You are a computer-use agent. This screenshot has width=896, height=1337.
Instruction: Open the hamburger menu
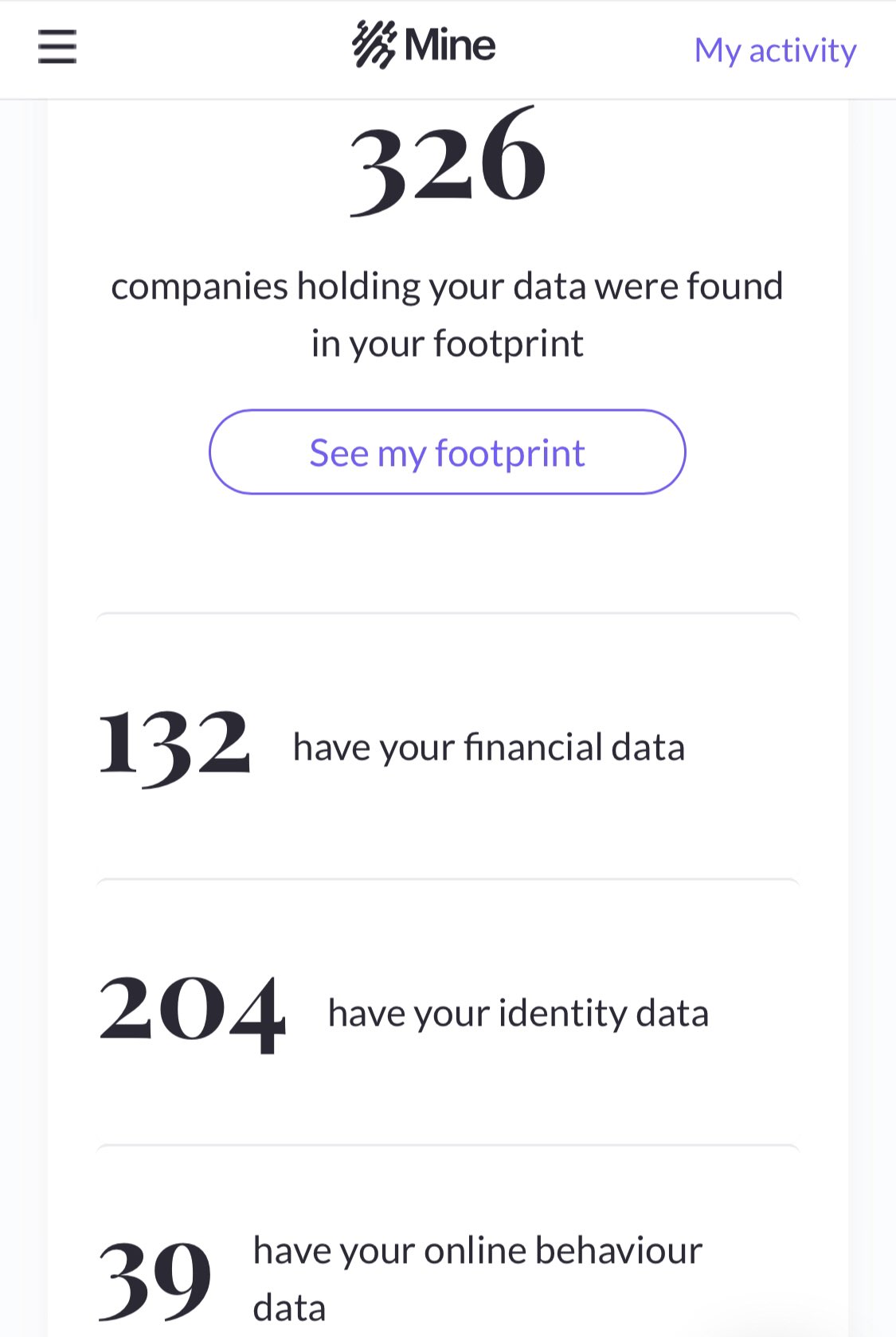57,46
